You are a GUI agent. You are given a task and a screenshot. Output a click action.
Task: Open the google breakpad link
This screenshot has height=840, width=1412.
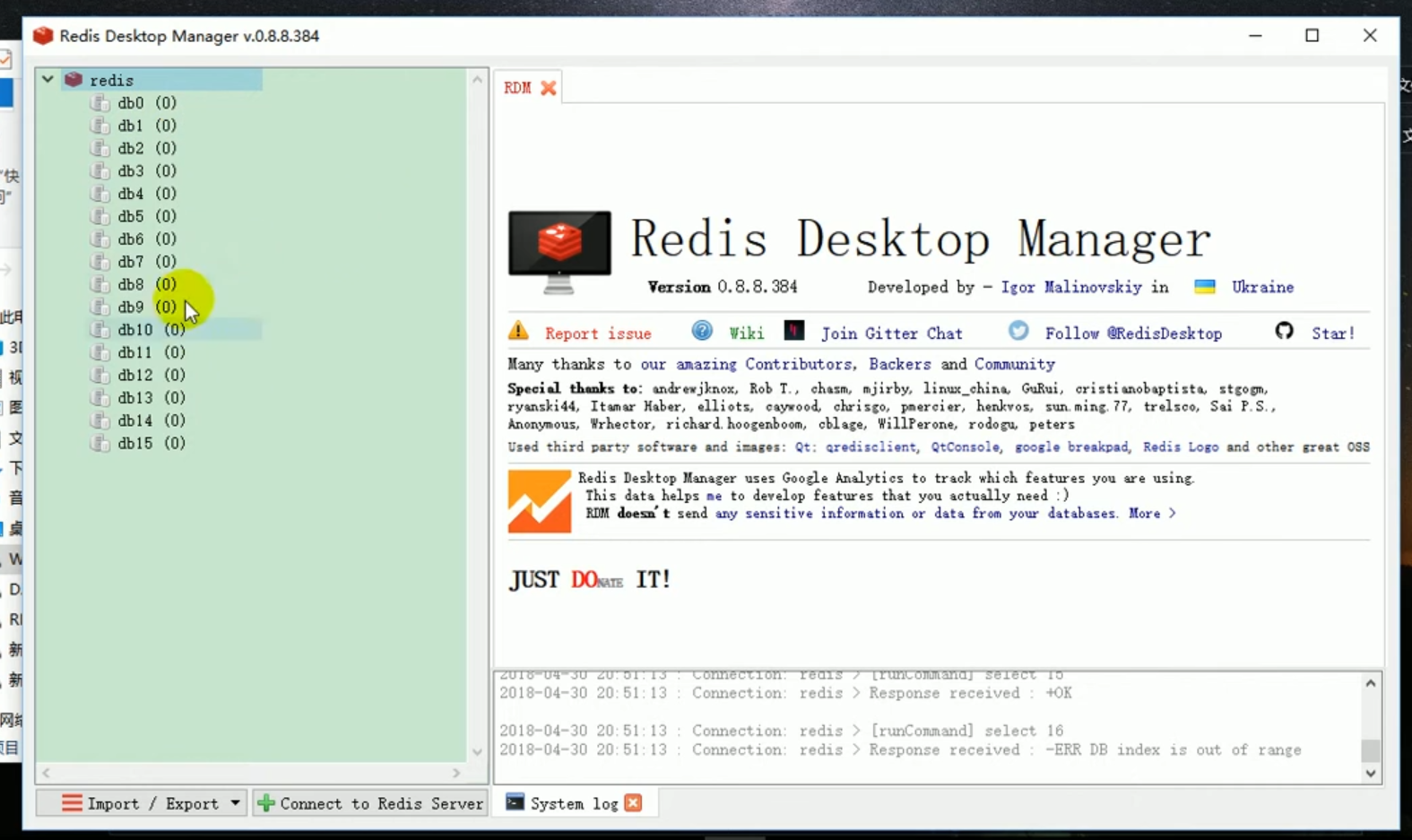(x=1071, y=446)
